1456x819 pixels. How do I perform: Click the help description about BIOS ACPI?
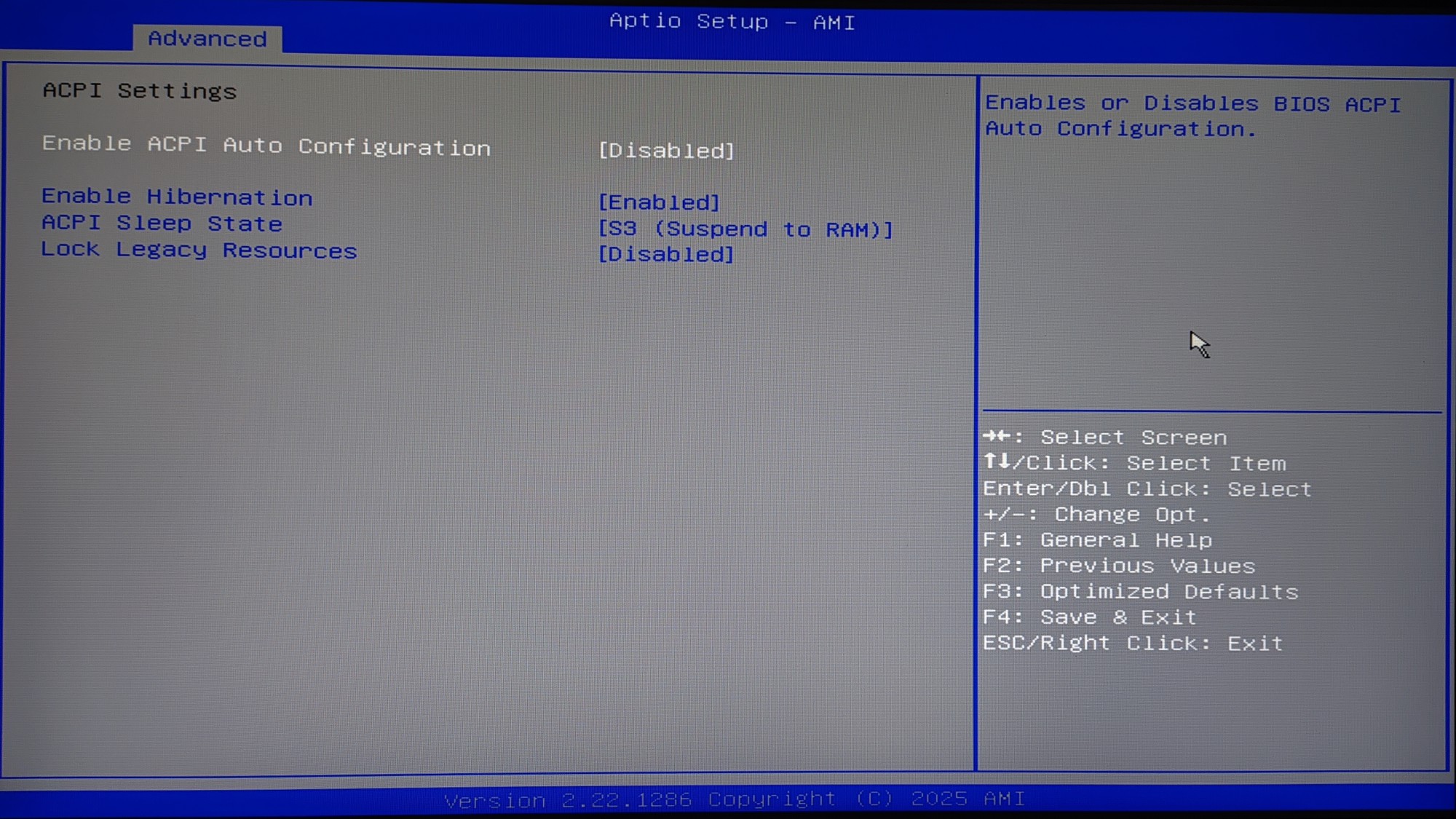click(x=1192, y=116)
